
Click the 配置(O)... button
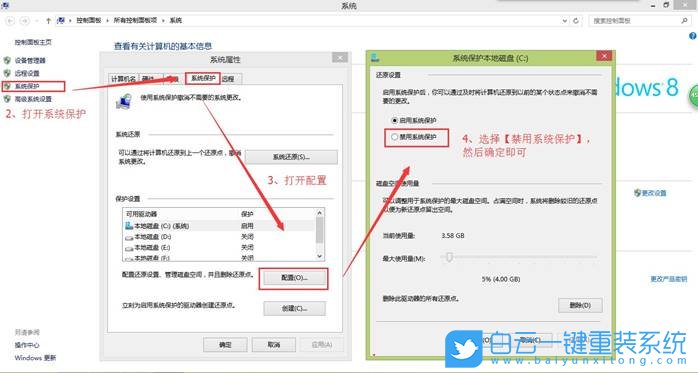(294, 278)
